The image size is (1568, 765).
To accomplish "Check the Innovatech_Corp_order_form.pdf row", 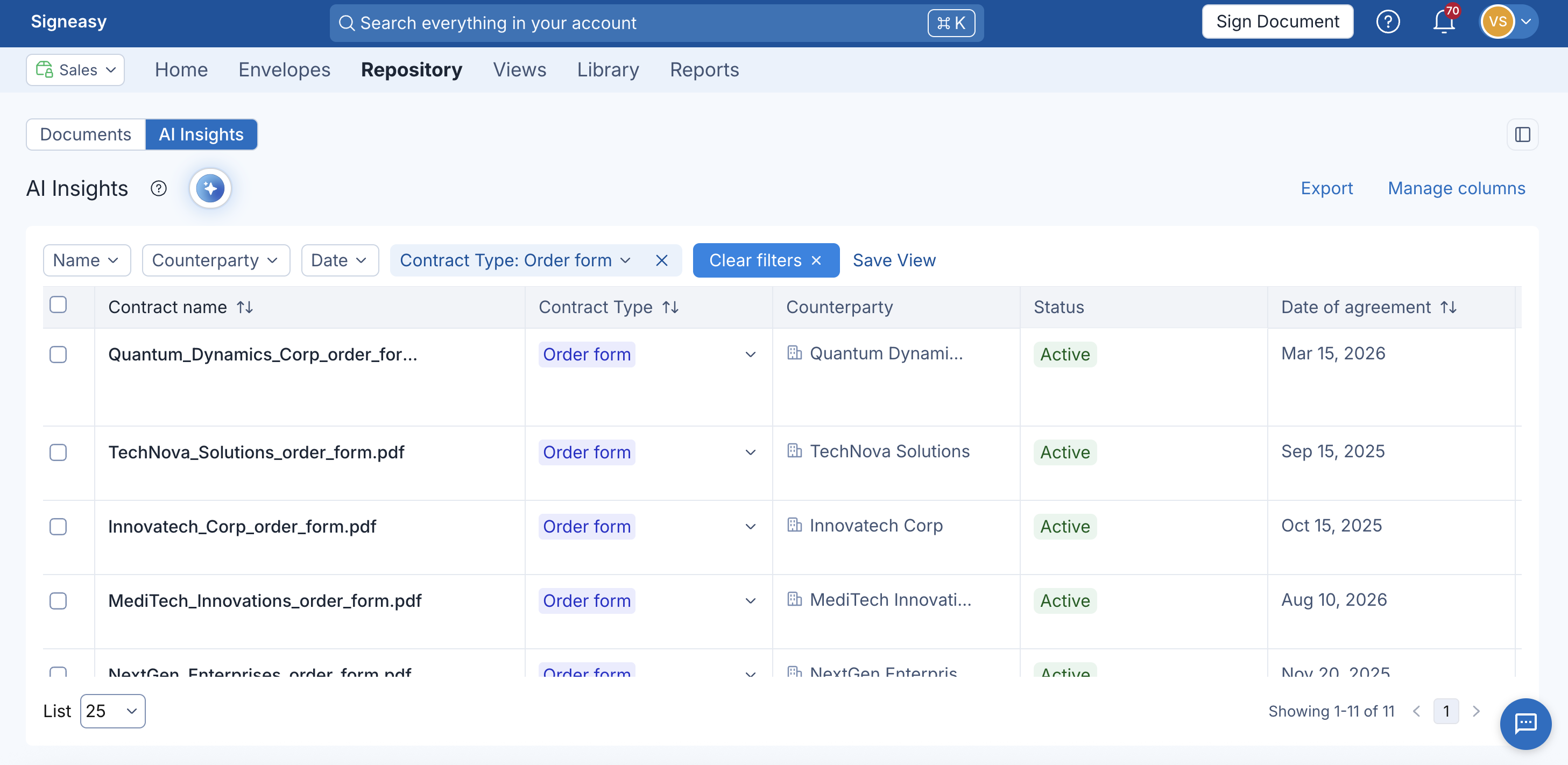I will click(x=58, y=527).
